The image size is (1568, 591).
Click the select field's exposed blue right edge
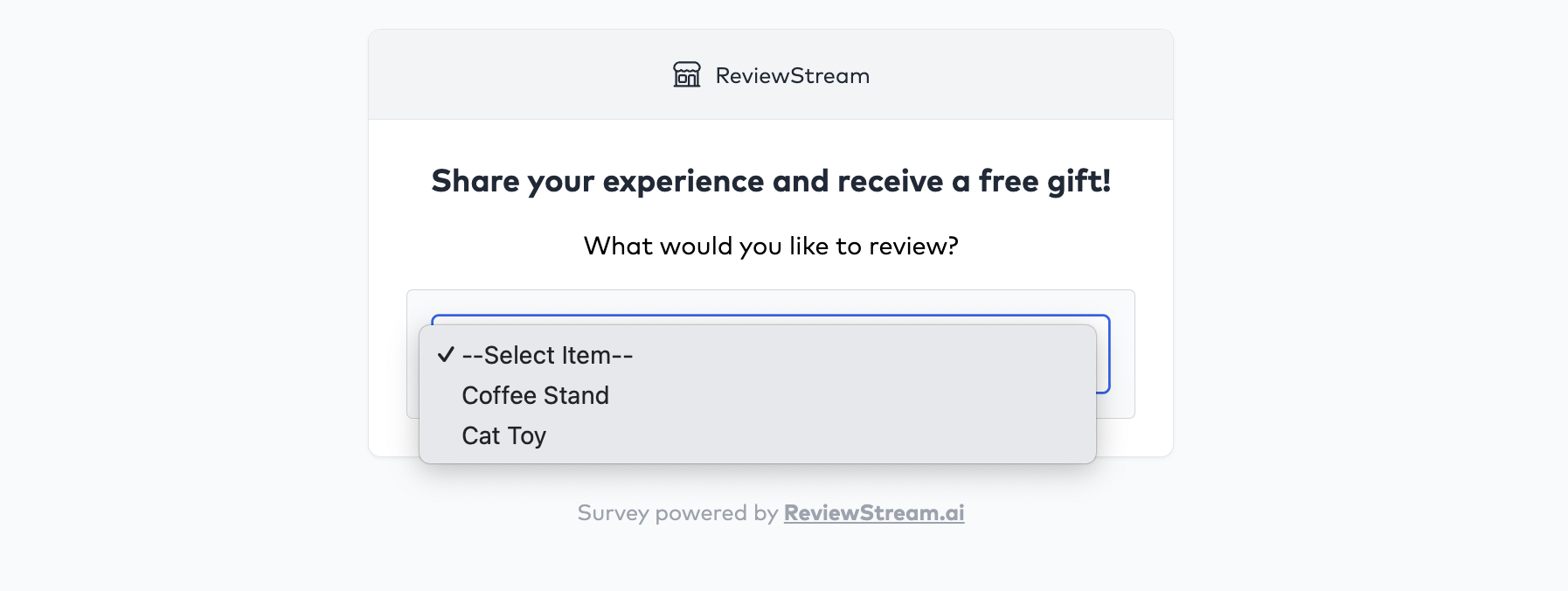pos(1104,354)
